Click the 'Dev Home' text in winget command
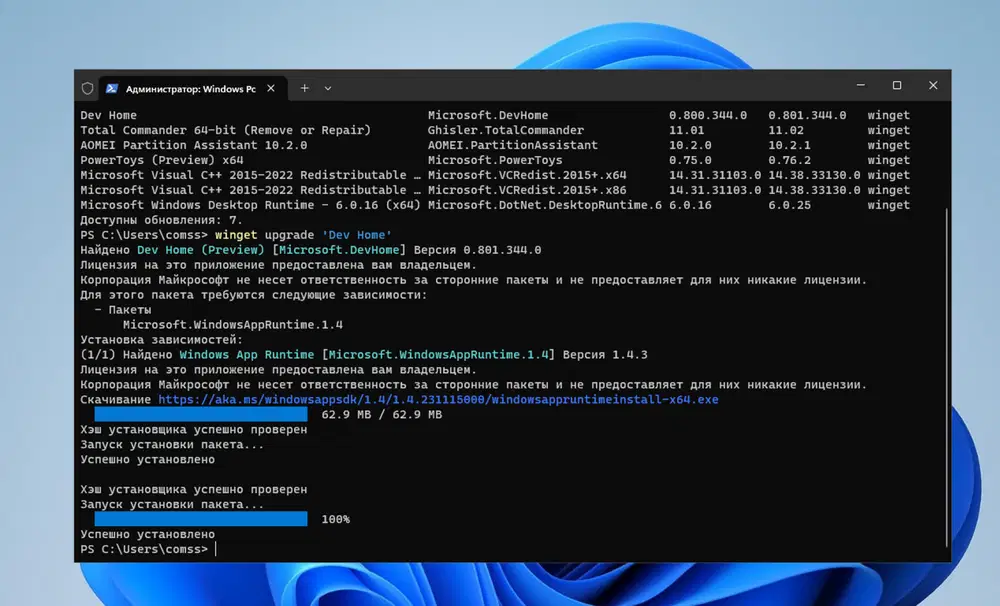 (x=357, y=235)
